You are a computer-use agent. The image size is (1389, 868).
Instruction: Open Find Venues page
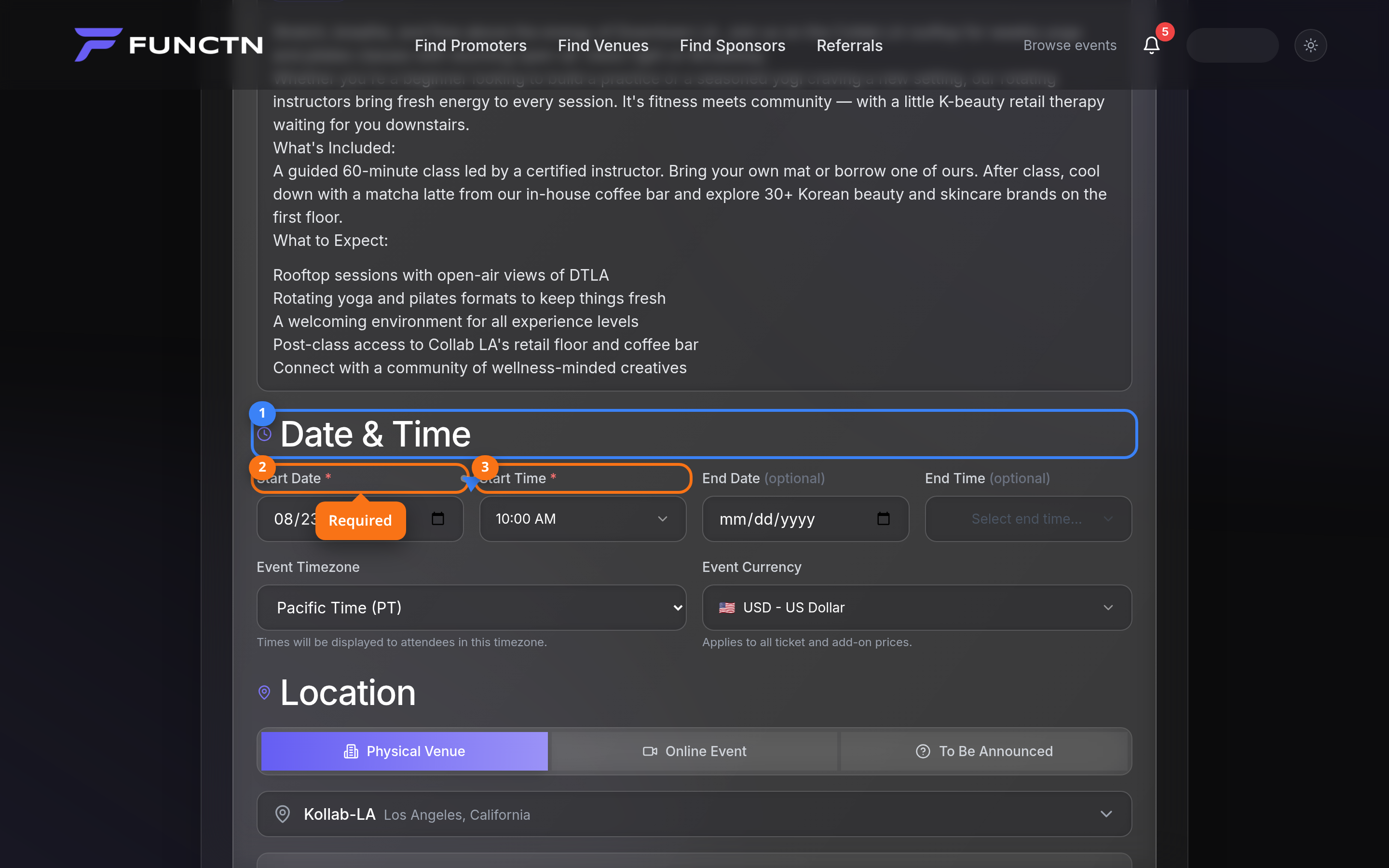603,45
